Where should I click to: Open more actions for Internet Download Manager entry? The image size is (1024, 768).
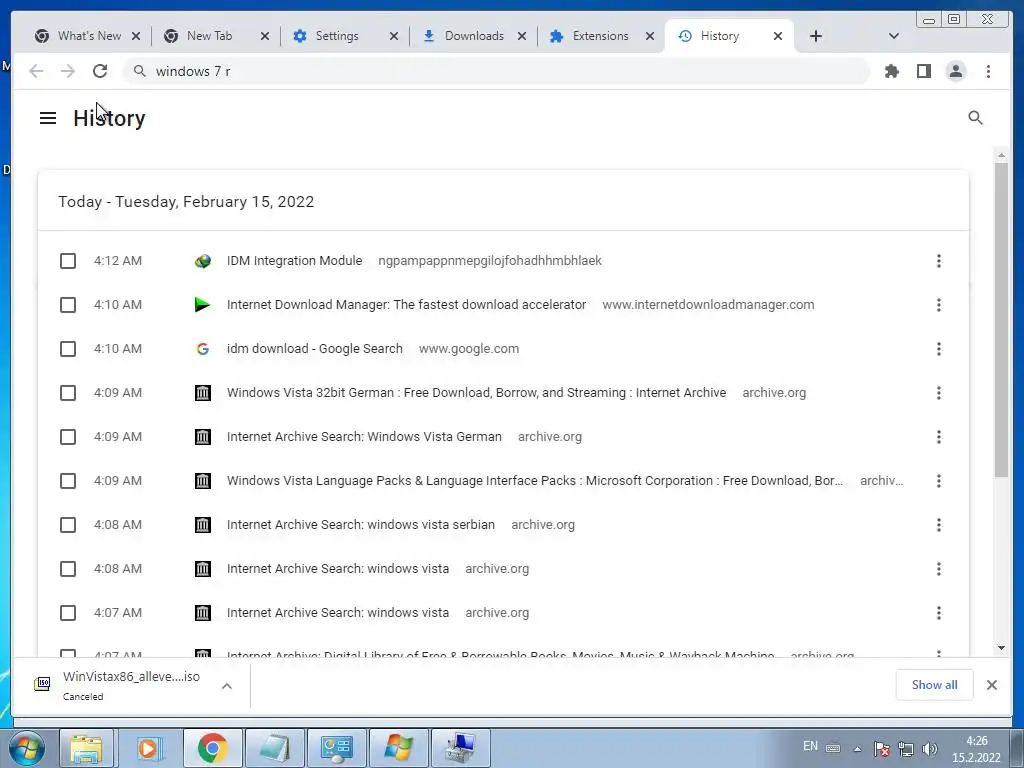938,305
